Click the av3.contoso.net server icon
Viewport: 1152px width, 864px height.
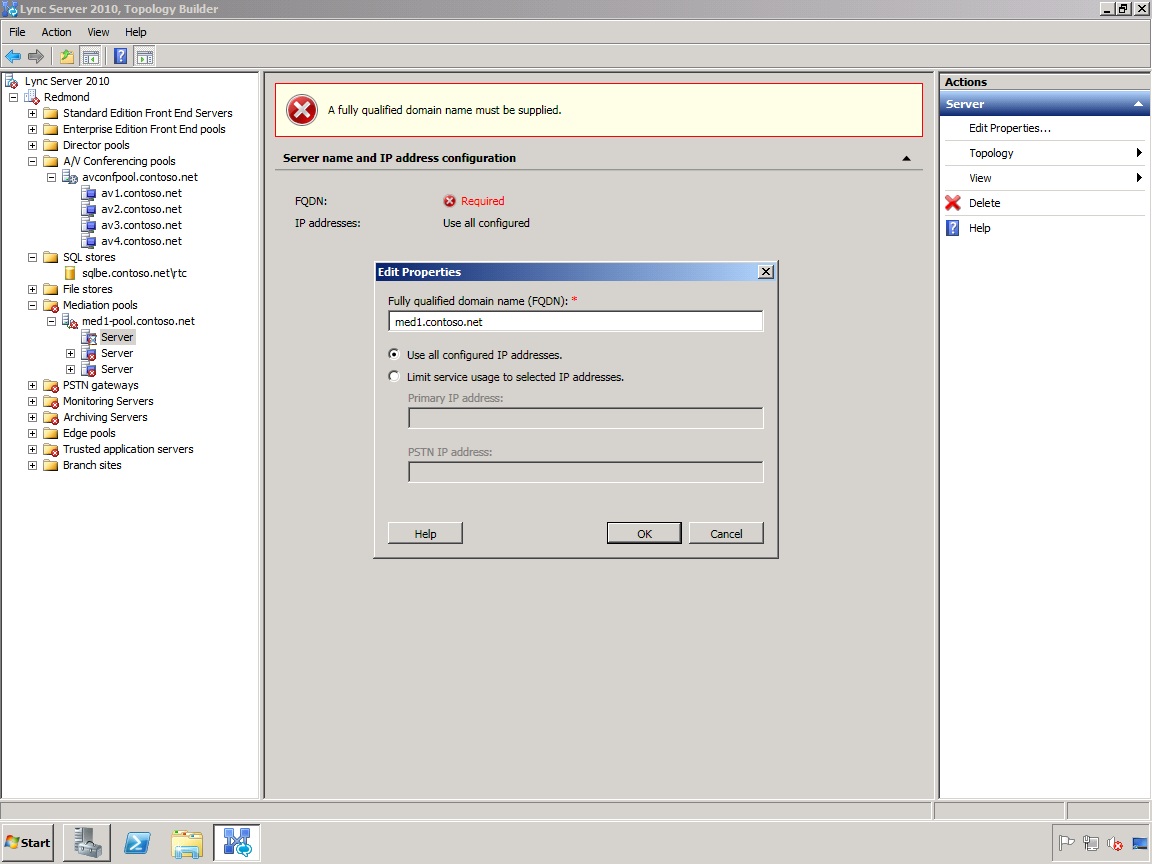pos(88,226)
